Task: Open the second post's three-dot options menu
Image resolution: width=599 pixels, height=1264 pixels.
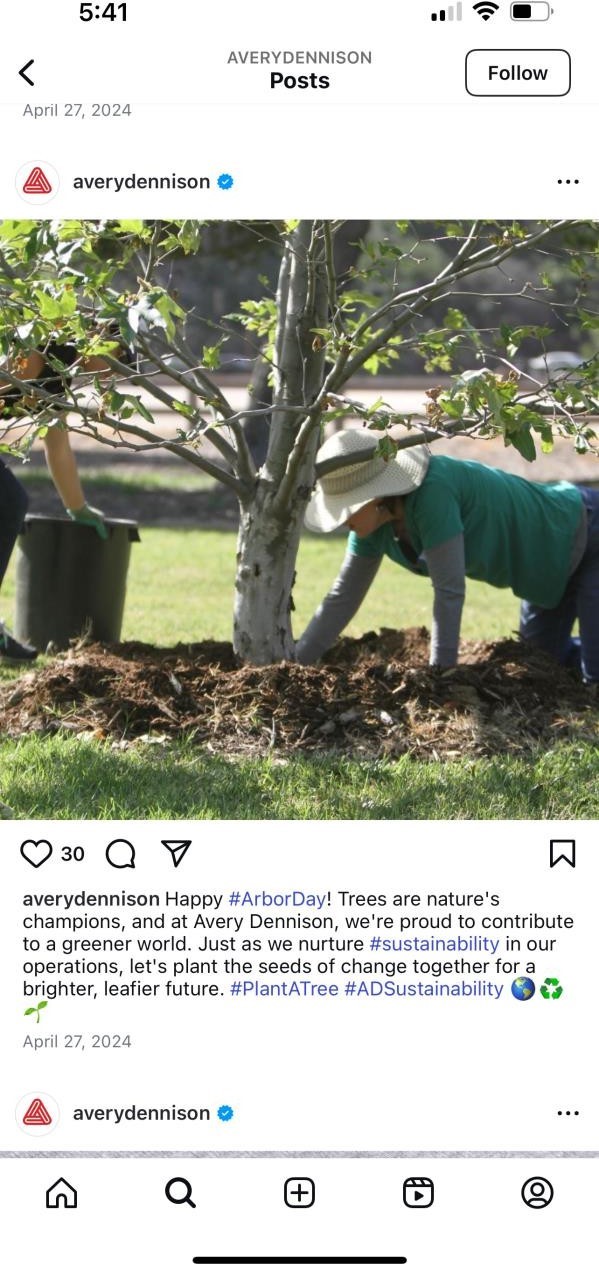Action: tap(568, 1113)
